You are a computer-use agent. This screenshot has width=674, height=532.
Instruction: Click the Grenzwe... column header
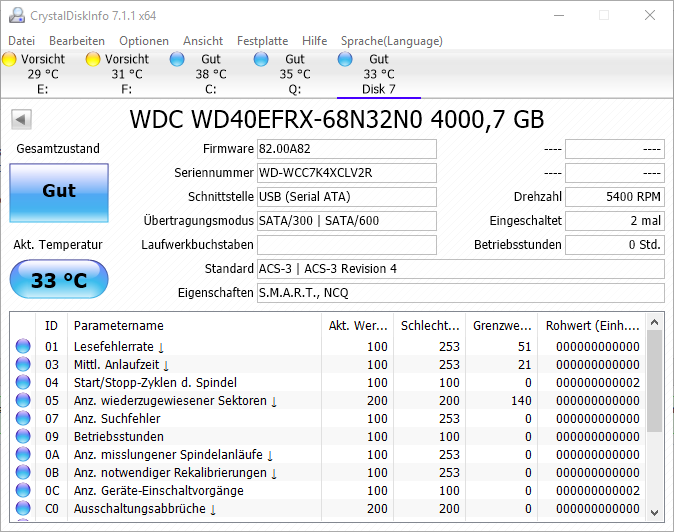[x=502, y=325]
